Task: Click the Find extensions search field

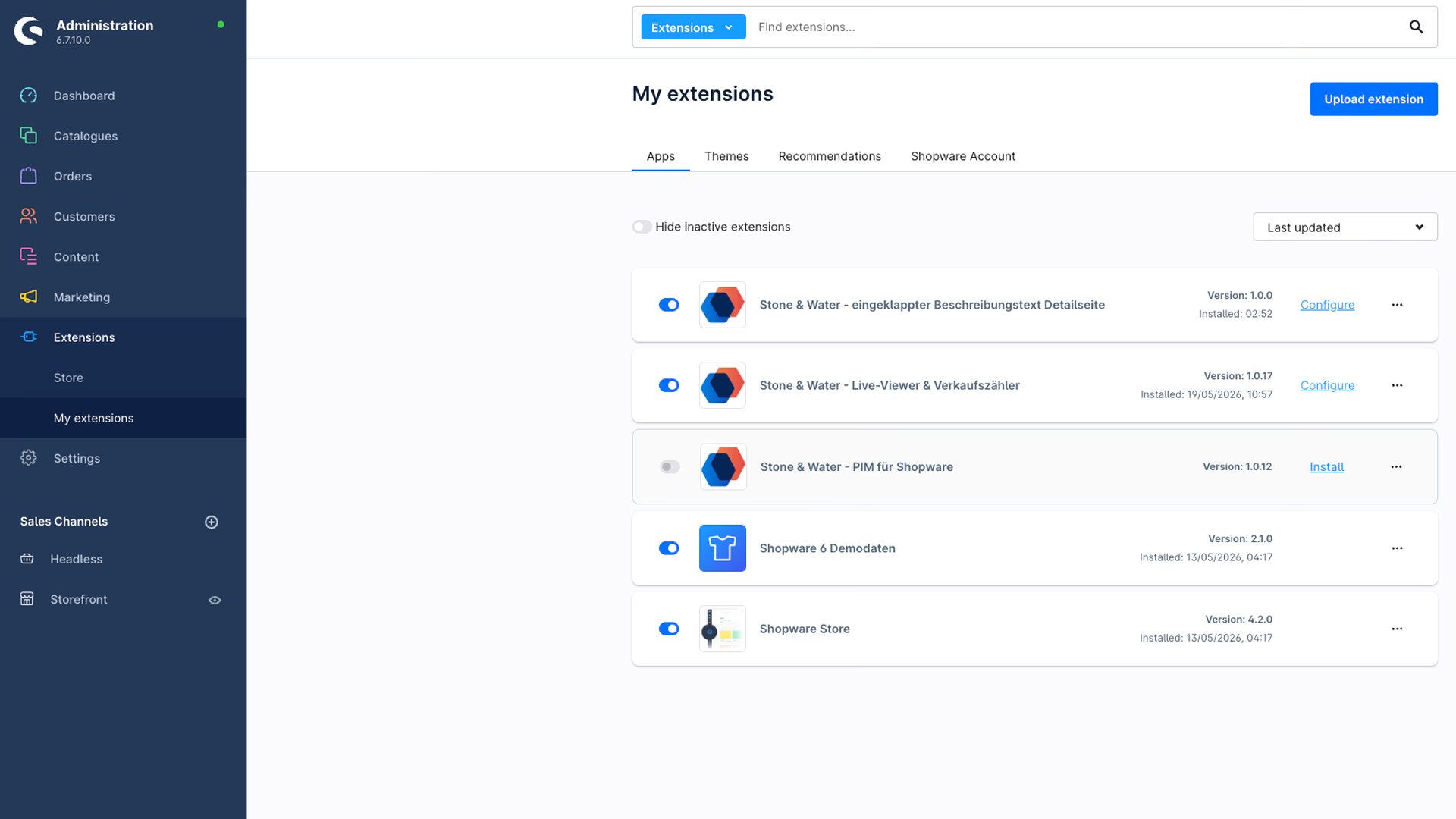Action: tap(1077, 27)
